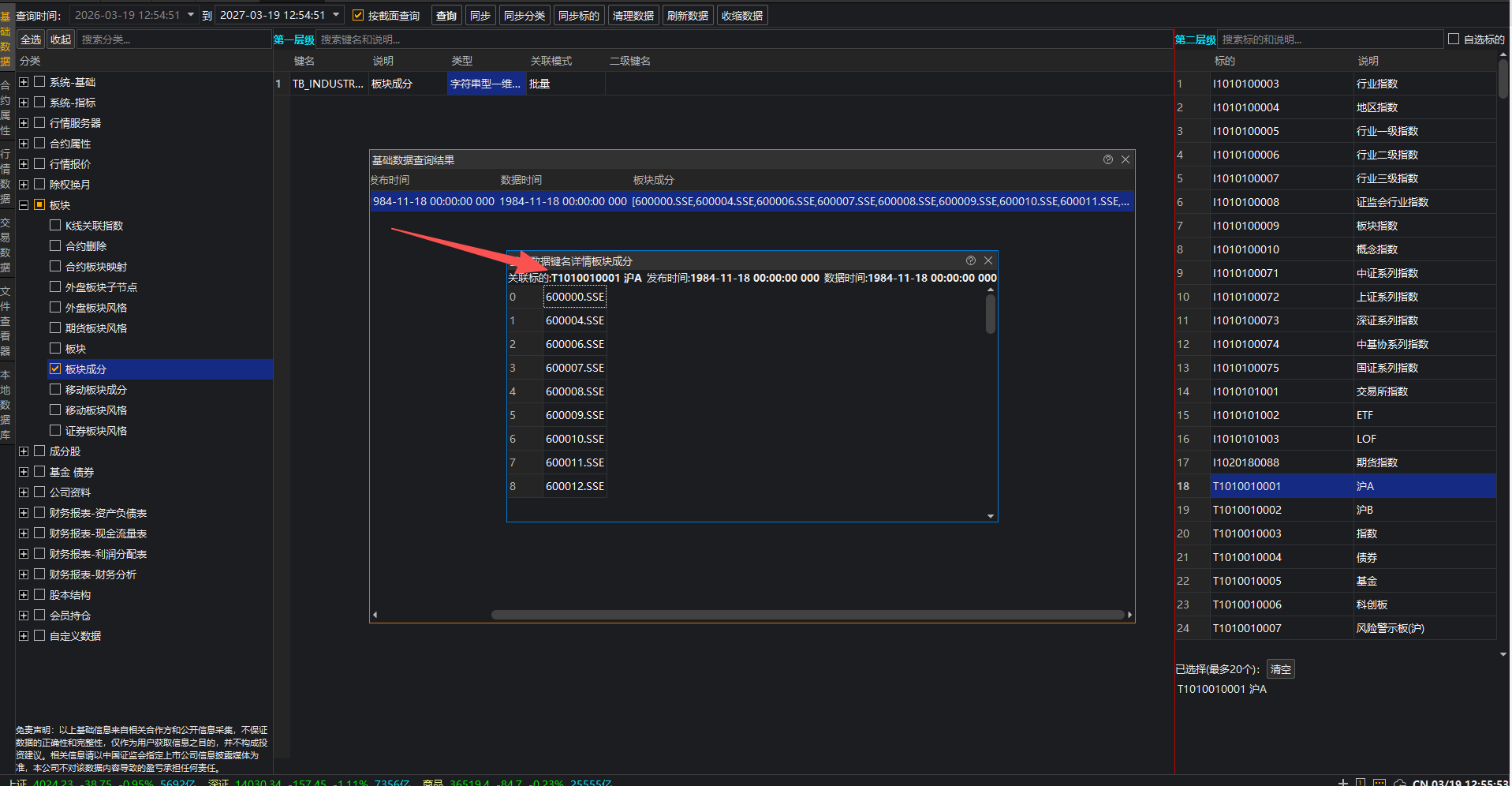
Task: Click the cloud sync icon in status bar
Action: [x=1399, y=782]
